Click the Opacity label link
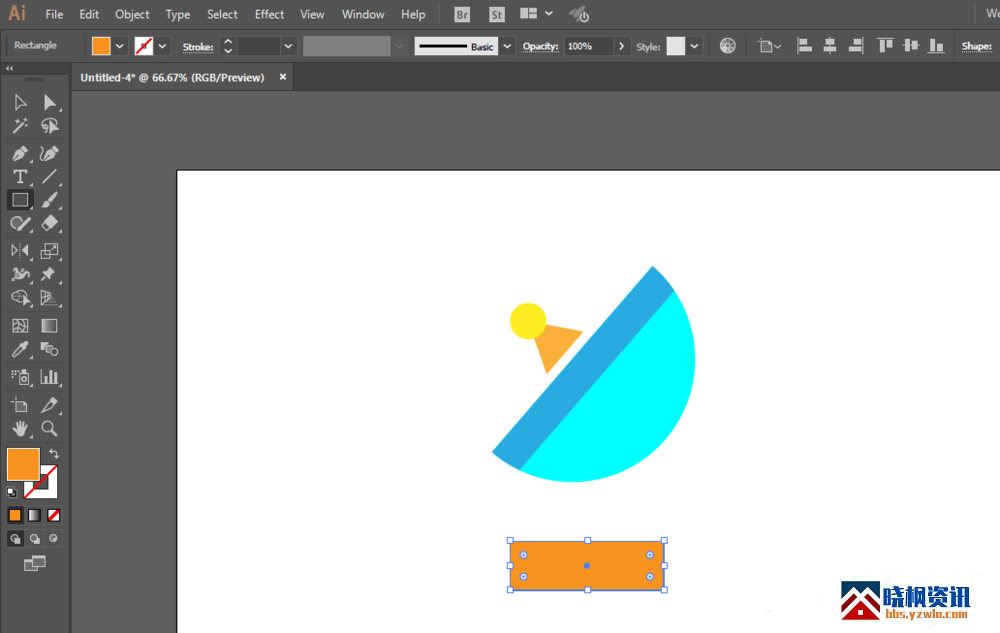Image resolution: width=1000 pixels, height=633 pixels. (x=540, y=47)
